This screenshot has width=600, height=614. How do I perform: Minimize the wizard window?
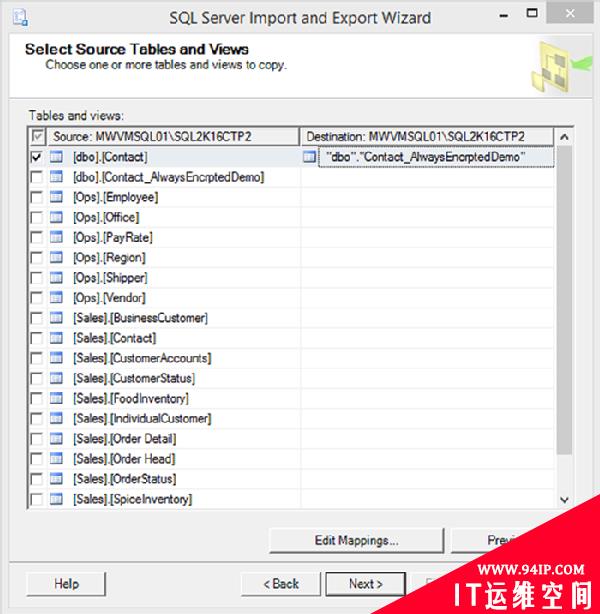pos(504,16)
